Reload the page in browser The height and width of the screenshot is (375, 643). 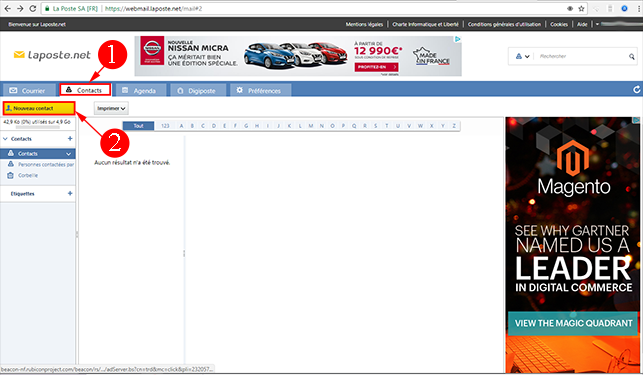[x=33, y=8]
